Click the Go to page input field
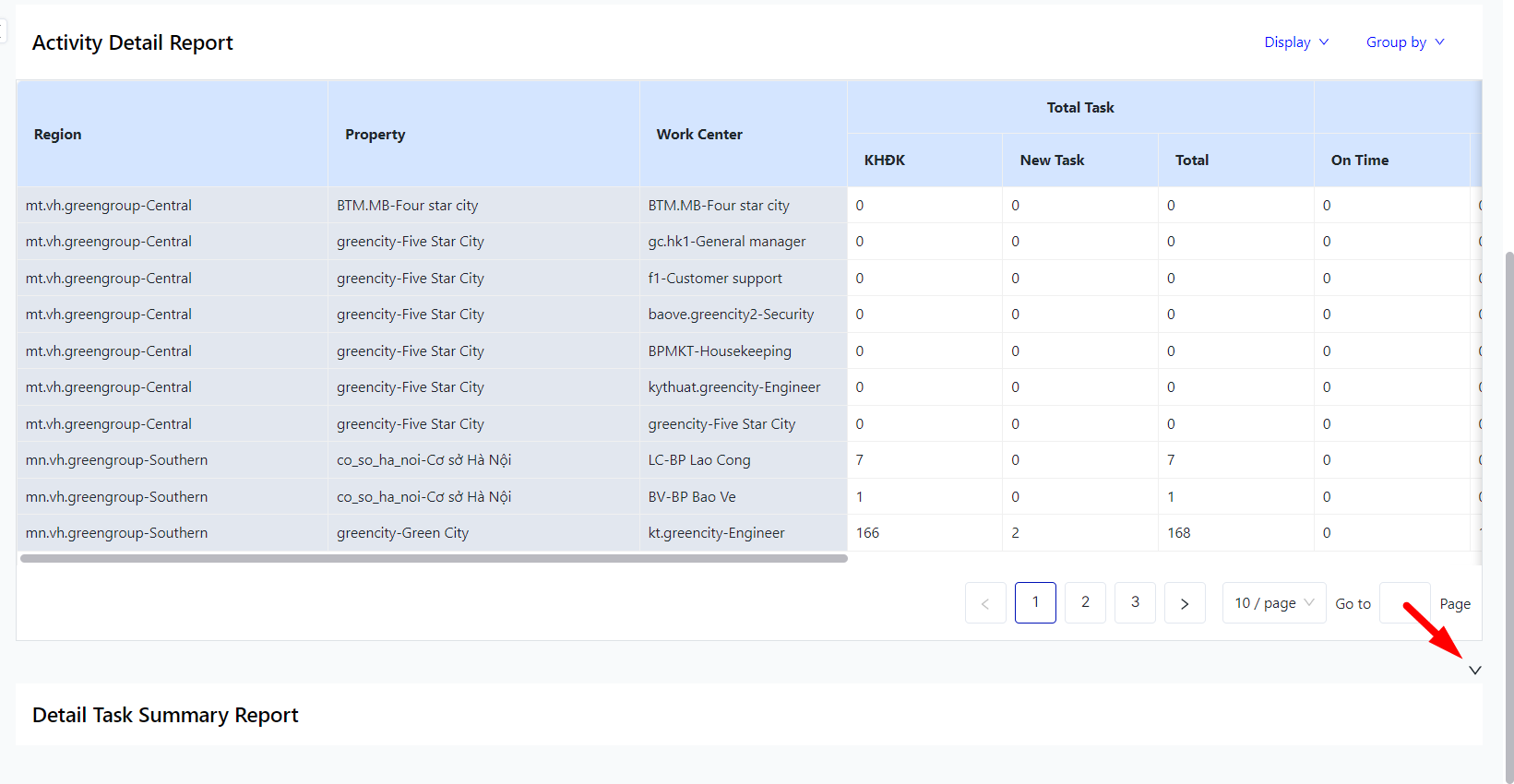Image resolution: width=1514 pixels, height=784 pixels. pos(1404,603)
